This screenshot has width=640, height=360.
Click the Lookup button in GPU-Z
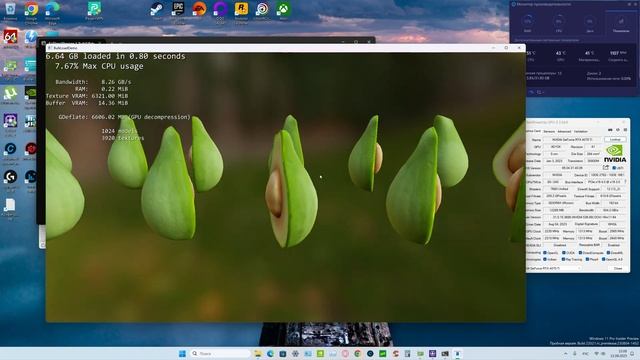point(615,140)
